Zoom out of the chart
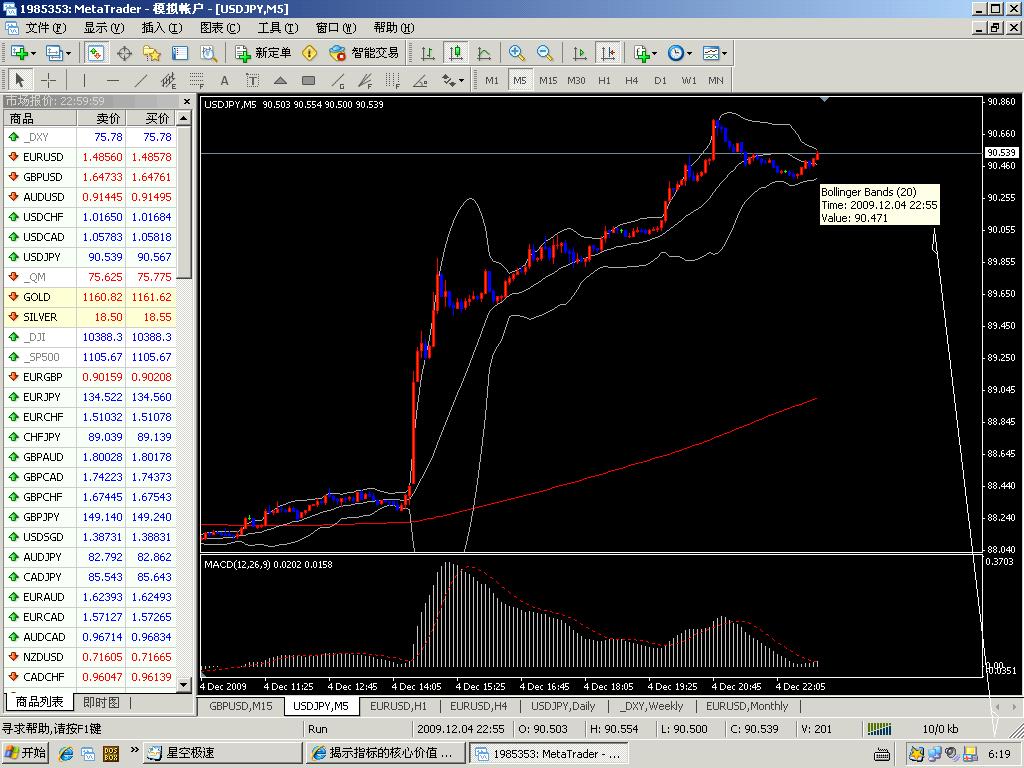 click(545, 53)
